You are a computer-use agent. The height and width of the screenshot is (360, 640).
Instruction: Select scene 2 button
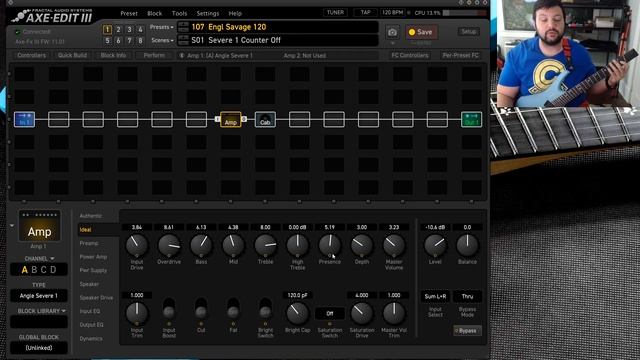point(118,29)
